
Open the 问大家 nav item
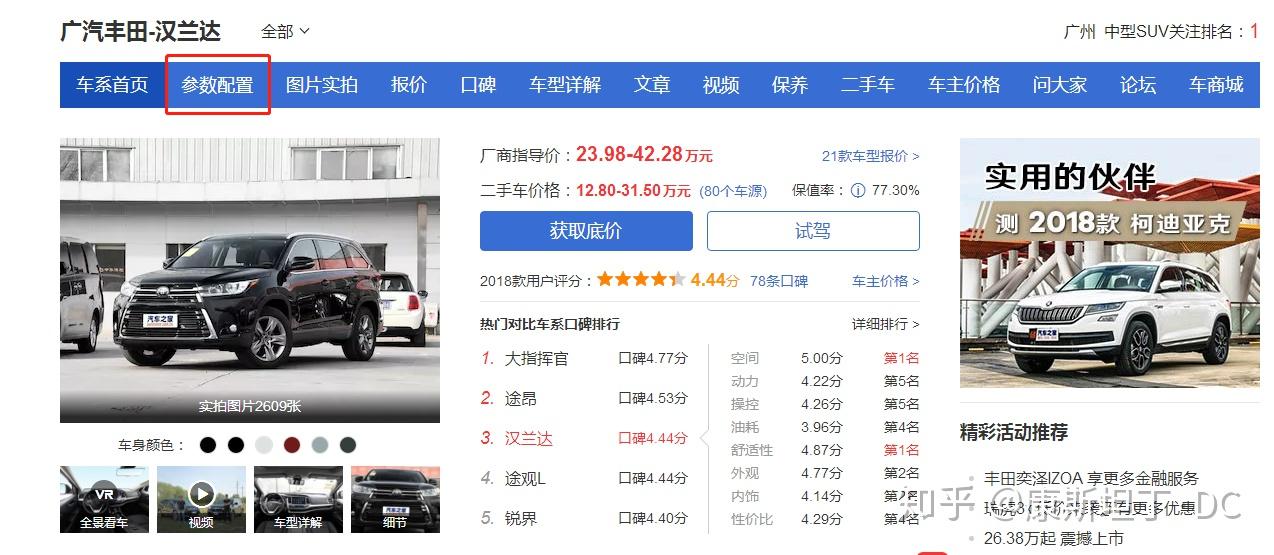coord(1060,85)
